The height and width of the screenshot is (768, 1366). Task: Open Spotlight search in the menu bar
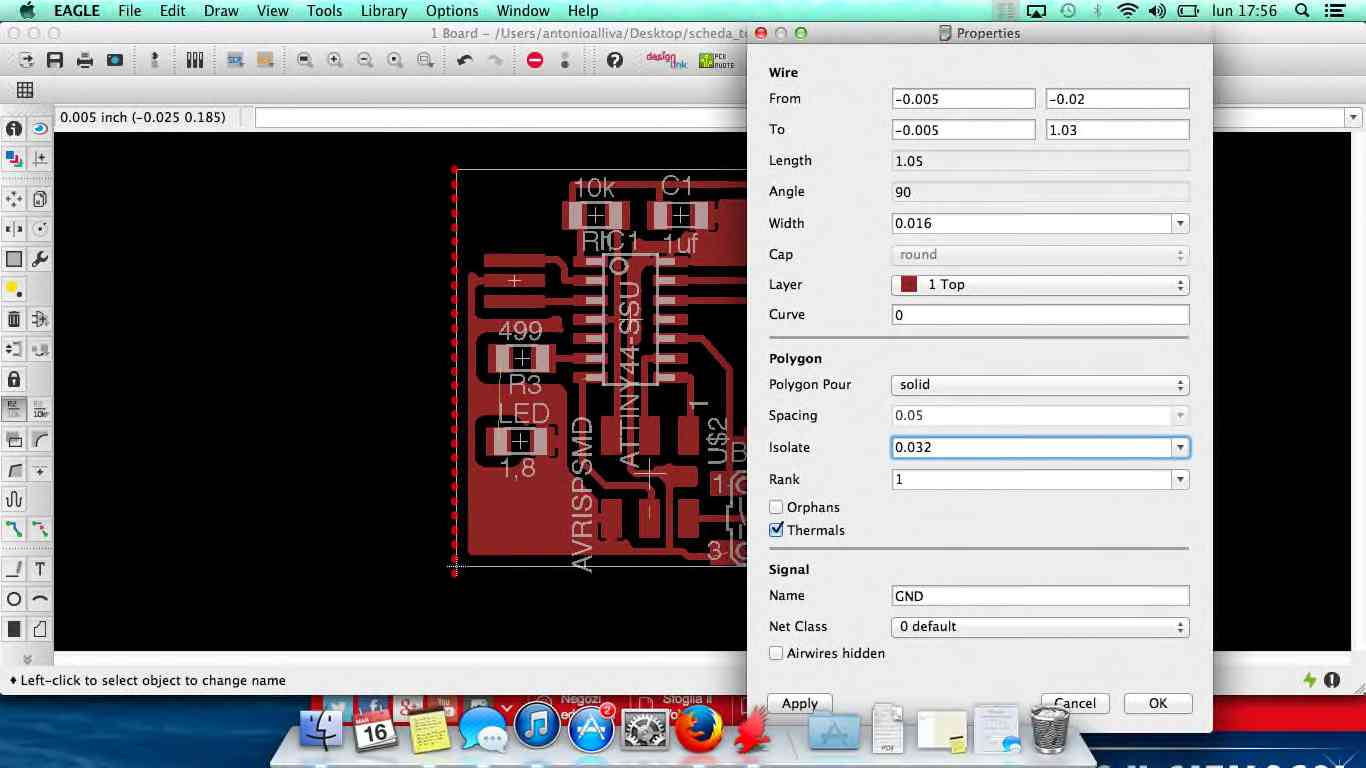tap(1302, 11)
